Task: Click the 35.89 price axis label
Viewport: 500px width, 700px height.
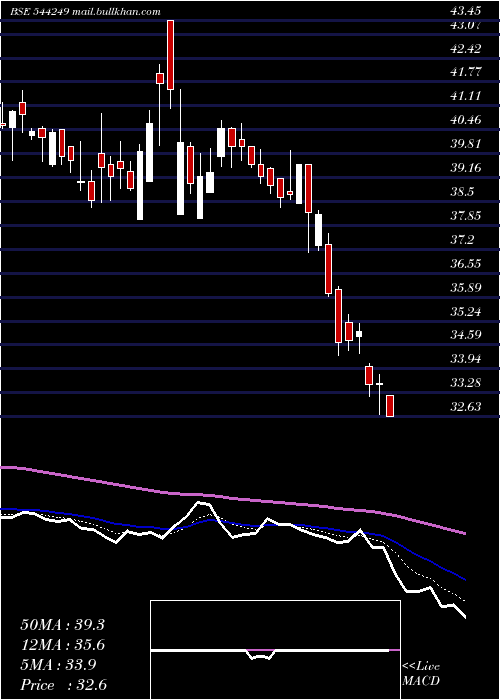Action: tap(466, 288)
